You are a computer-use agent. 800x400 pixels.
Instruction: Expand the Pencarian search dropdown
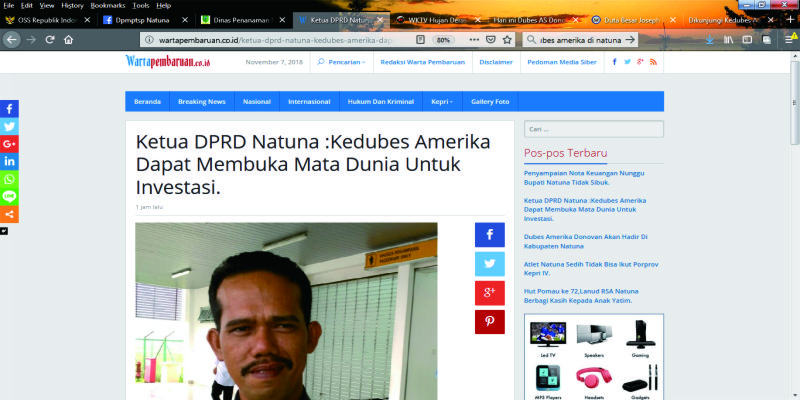click(341, 62)
